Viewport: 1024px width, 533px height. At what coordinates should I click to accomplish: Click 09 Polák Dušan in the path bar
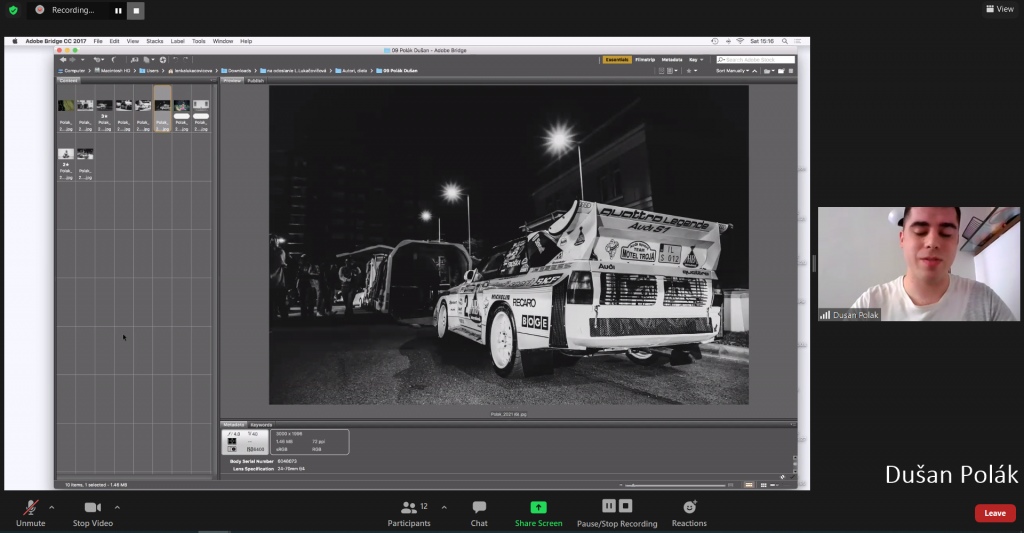coord(396,71)
